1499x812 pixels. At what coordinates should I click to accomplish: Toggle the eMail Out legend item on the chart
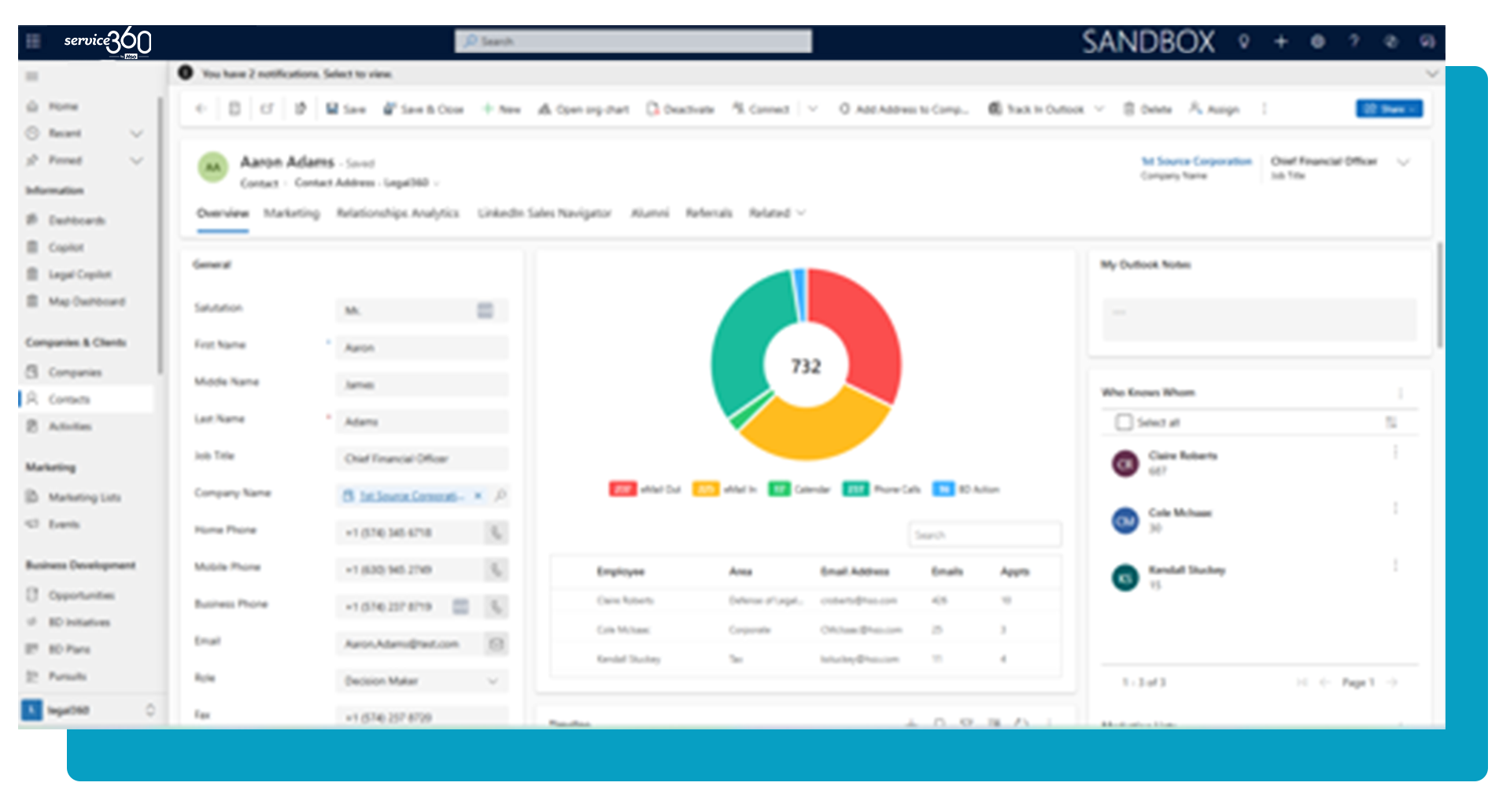coord(645,489)
